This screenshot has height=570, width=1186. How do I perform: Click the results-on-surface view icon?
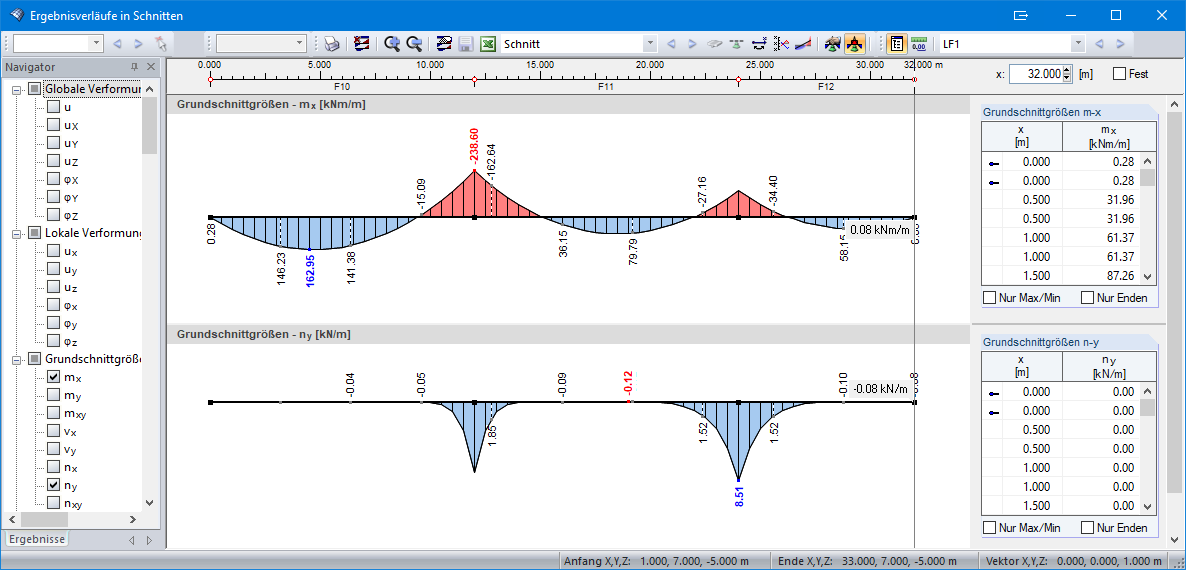[x=833, y=44]
